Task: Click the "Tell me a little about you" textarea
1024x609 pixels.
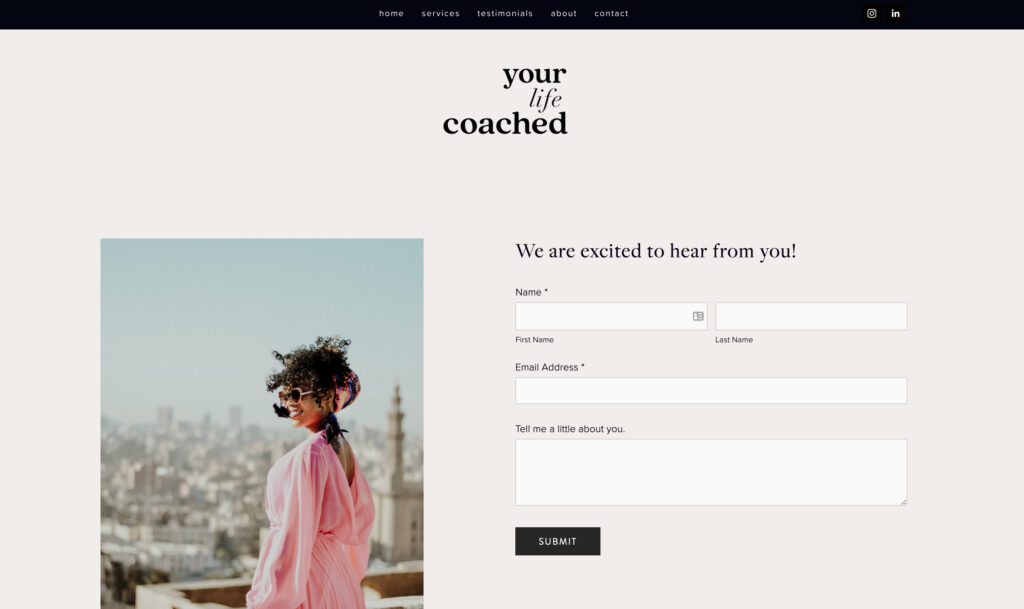Action: 711,472
